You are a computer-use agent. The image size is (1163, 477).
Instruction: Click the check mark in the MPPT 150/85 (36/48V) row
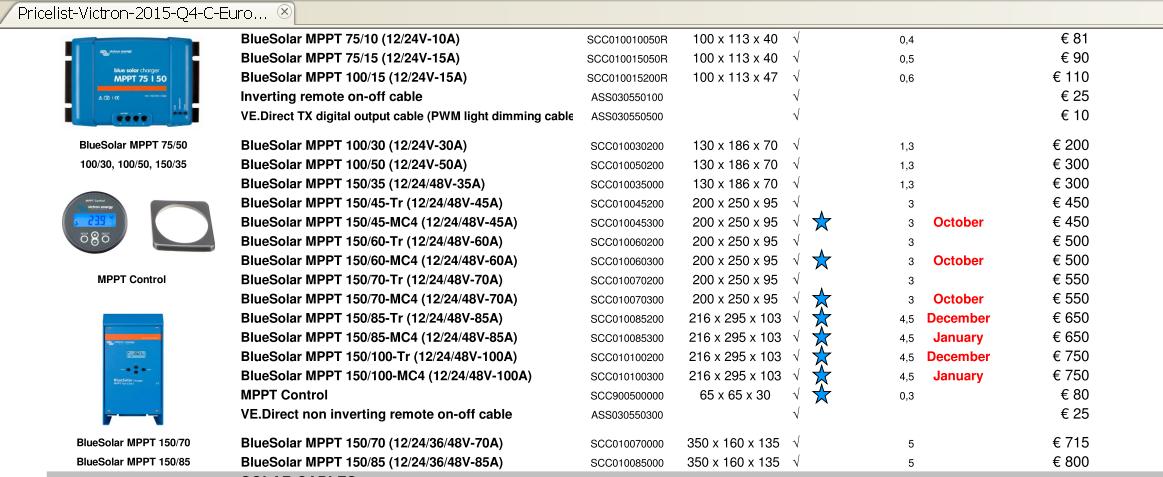(796, 462)
